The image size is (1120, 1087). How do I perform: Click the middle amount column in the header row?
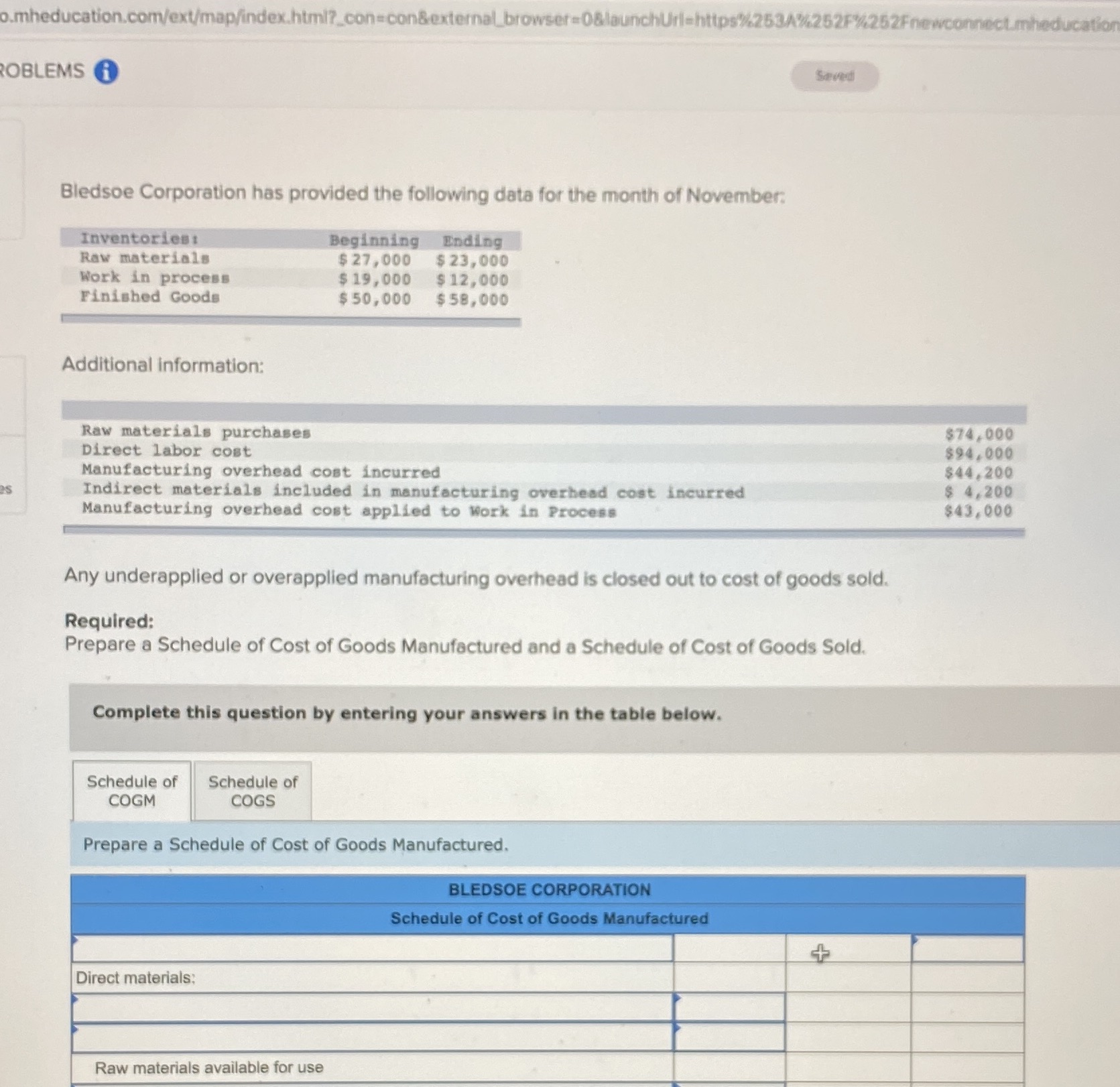[x=848, y=948]
